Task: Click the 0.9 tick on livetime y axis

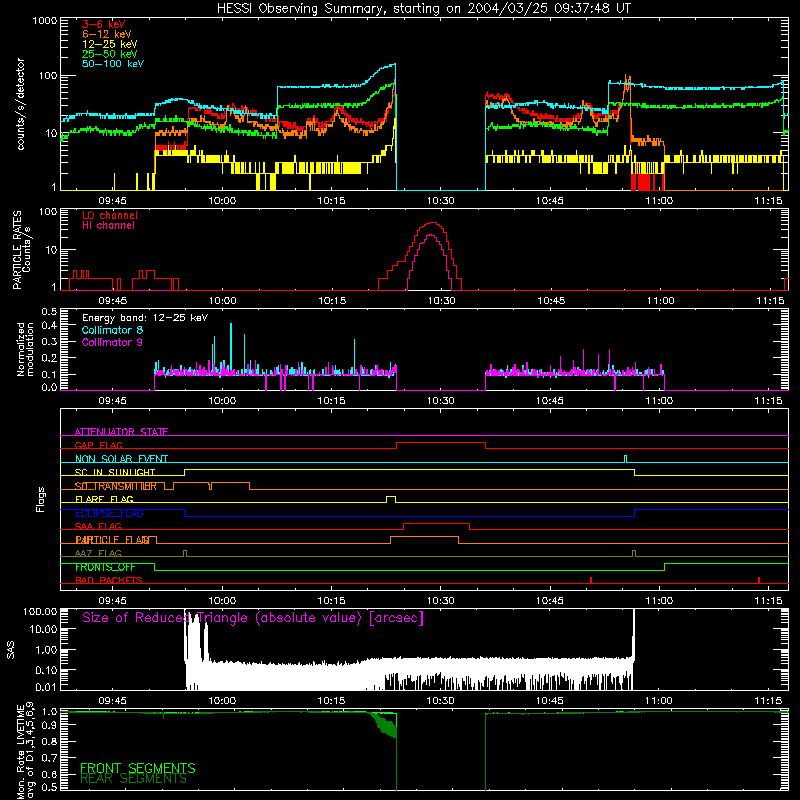Action: [49, 725]
